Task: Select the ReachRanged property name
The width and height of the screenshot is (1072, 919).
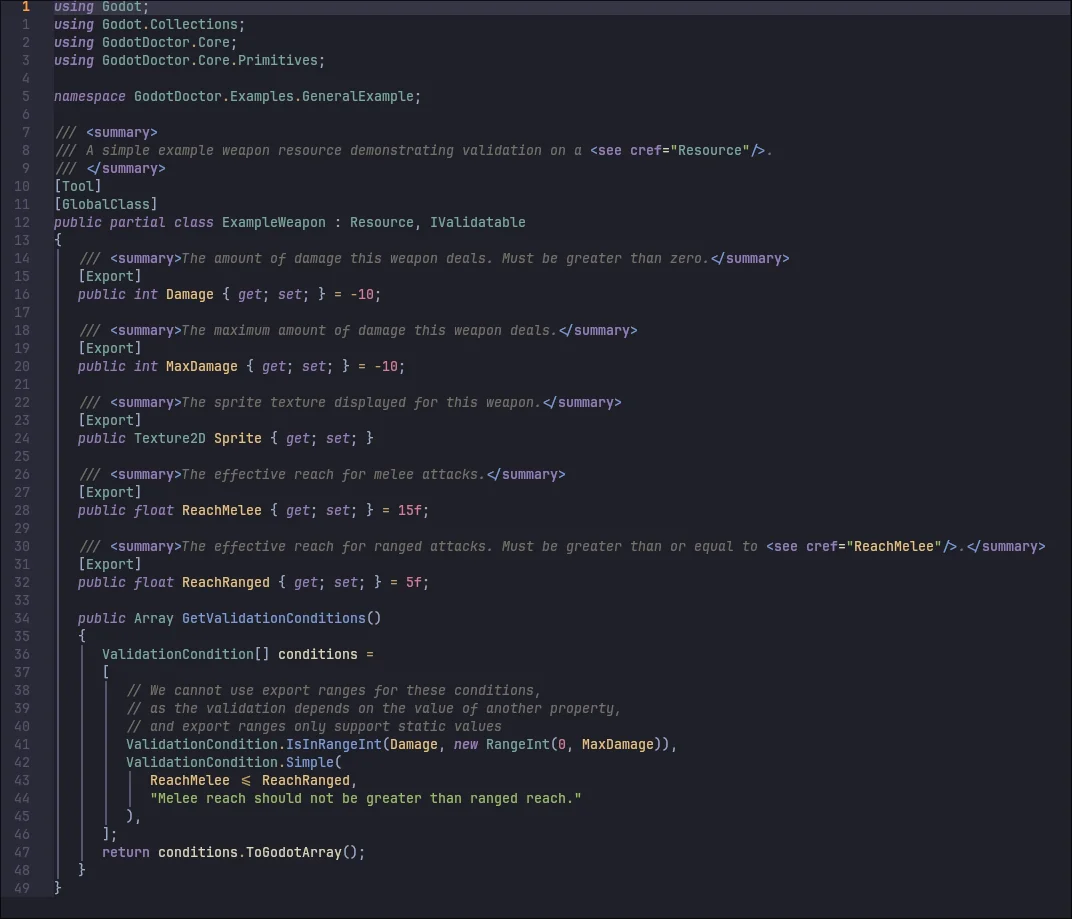Action: pos(226,582)
